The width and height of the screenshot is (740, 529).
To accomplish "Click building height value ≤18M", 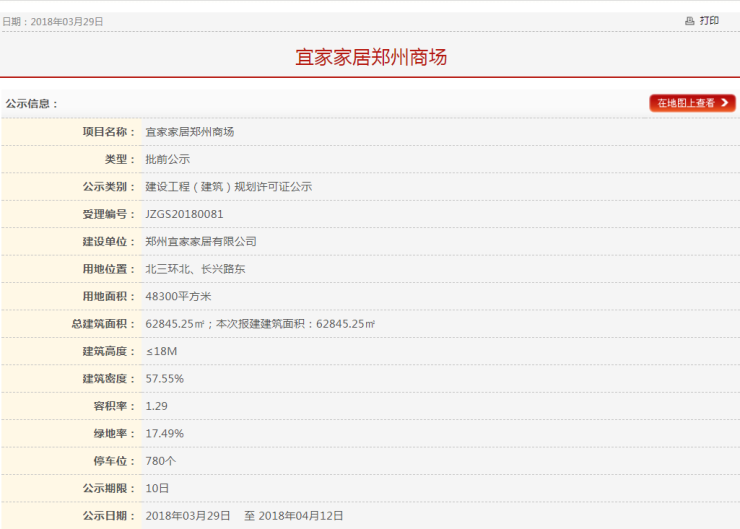I will point(161,352).
